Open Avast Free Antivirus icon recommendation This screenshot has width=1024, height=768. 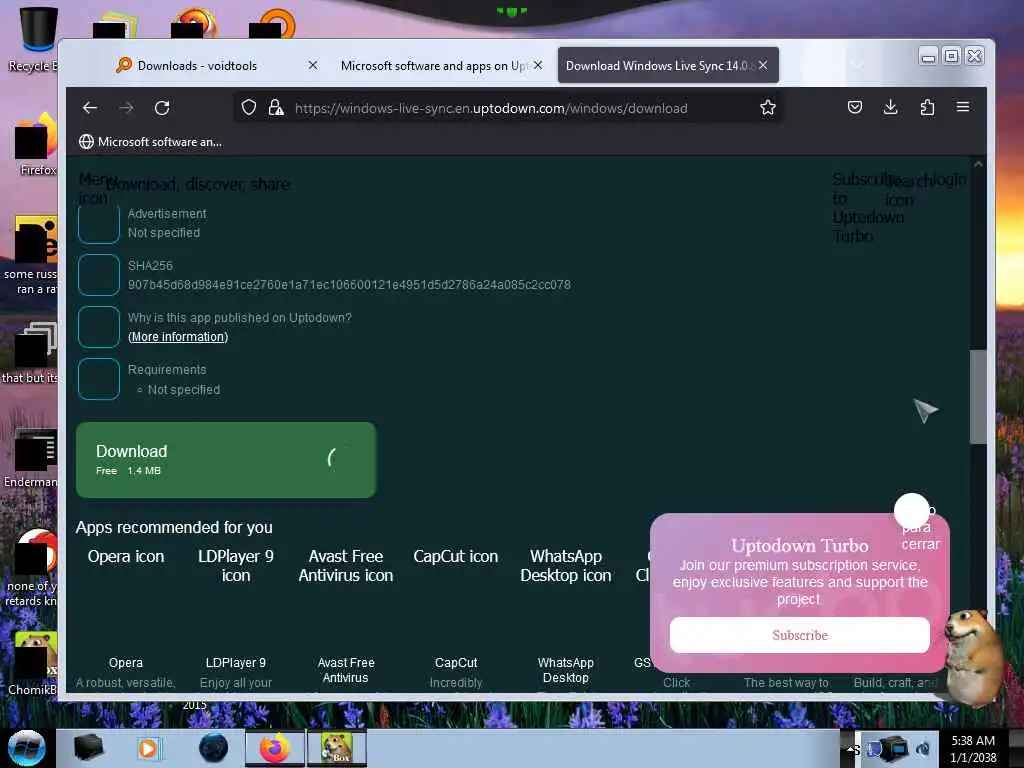(x=345, y=566)
